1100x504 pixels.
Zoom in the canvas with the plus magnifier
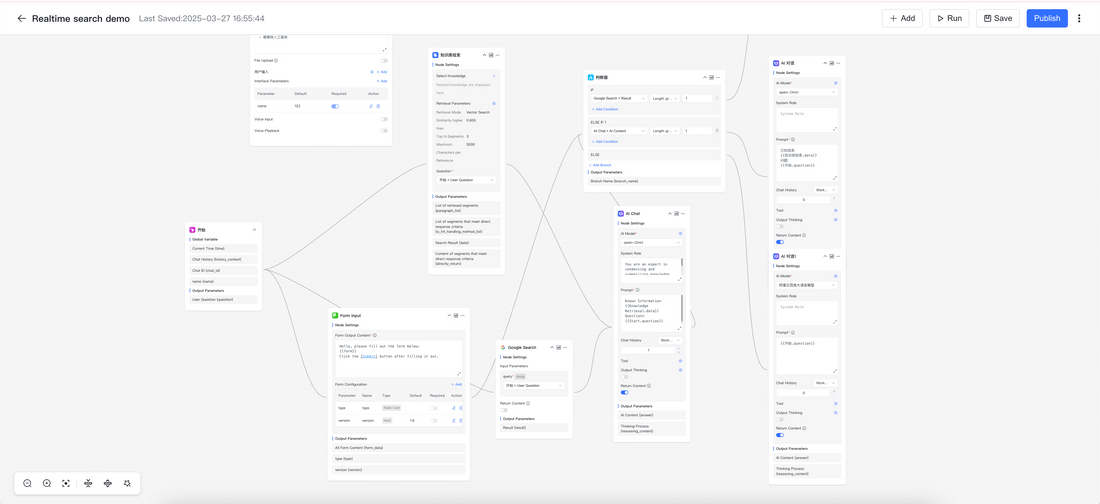pos(47,483)
